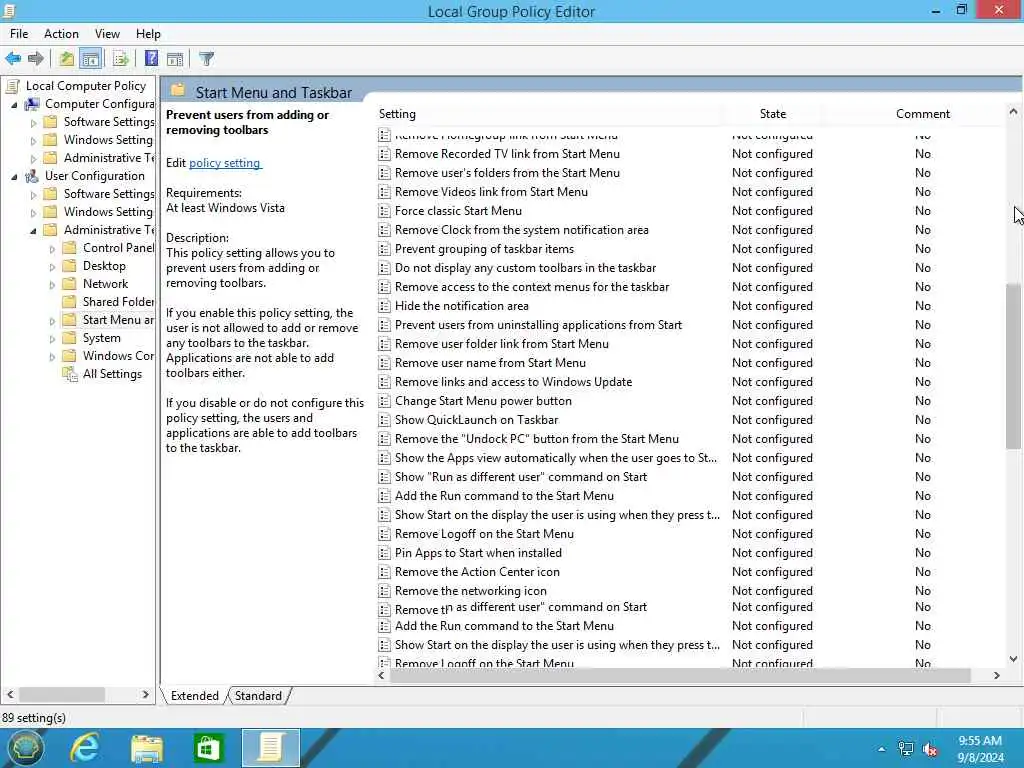This screenshot has height=768, width=1024.
Task: Expand the Desktop tree node
Action: tap(52, 266)
